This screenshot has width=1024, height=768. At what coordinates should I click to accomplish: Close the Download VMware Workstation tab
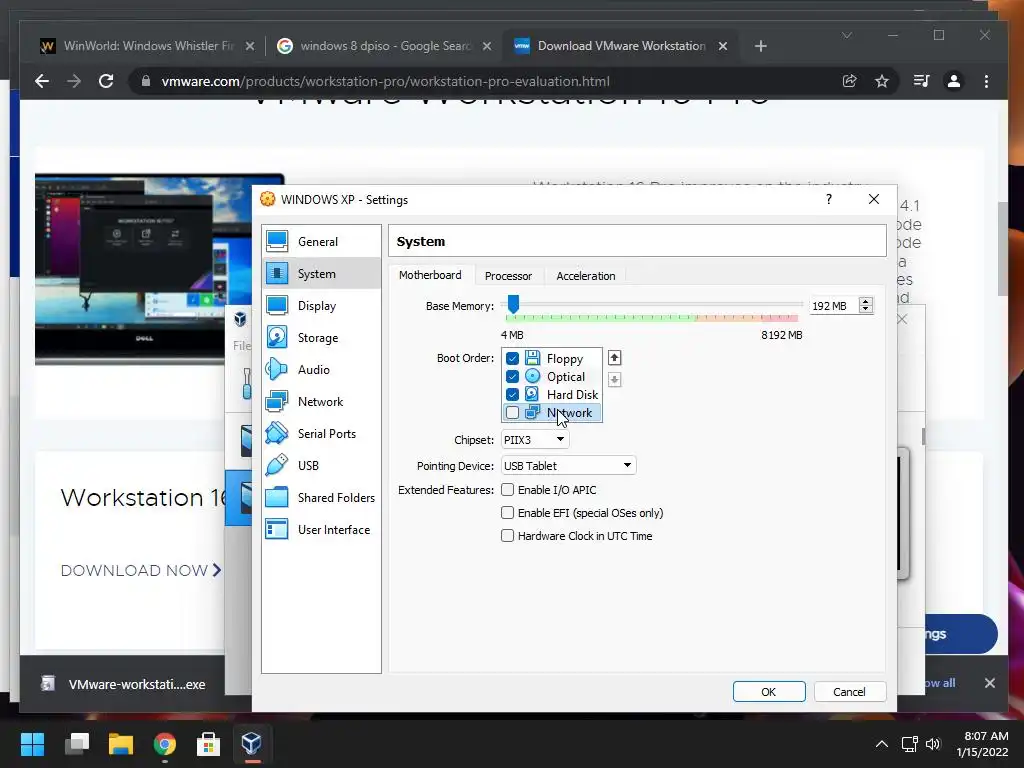click(723, 46)
